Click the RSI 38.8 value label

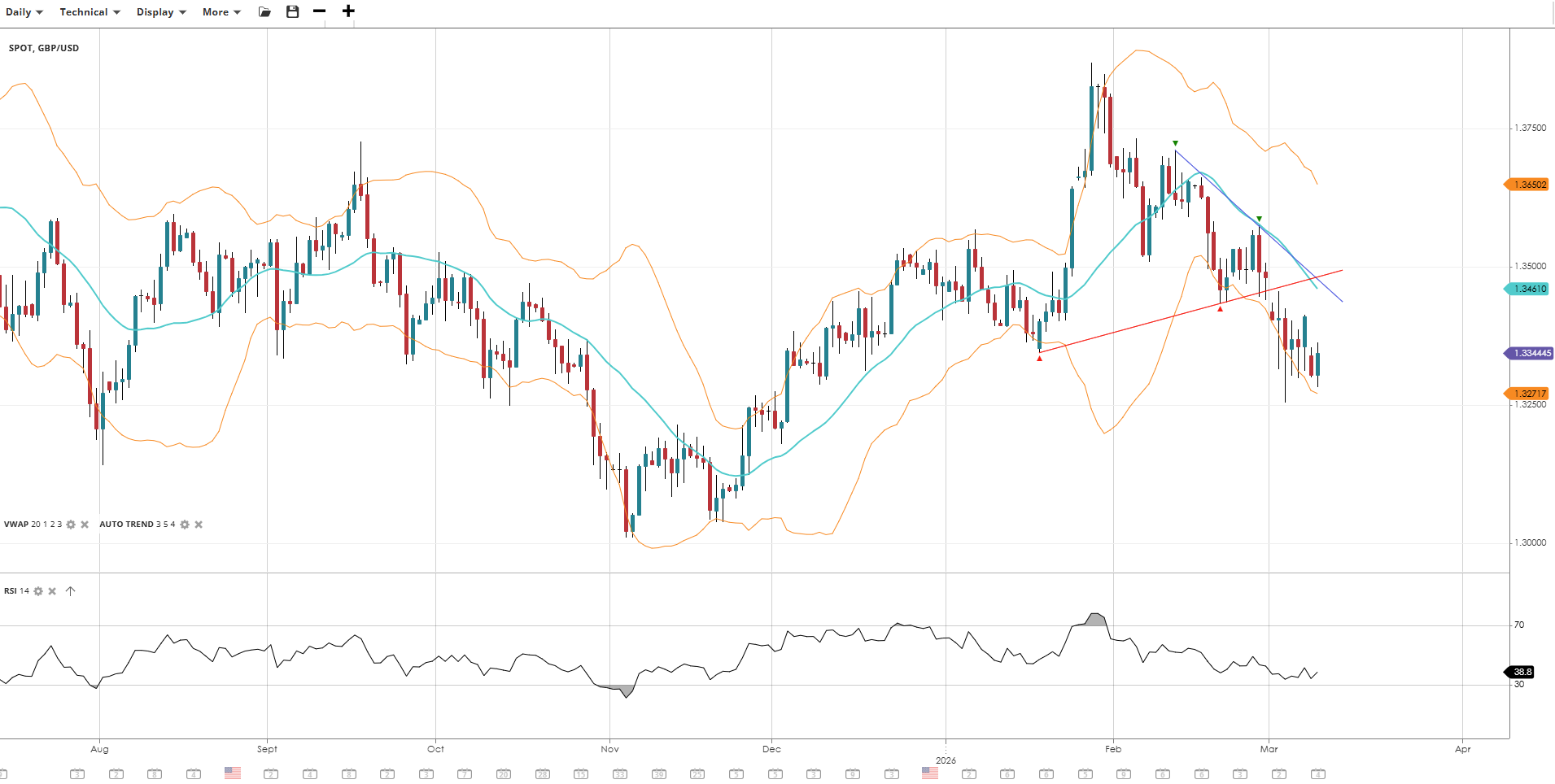tap(1522, 672)
